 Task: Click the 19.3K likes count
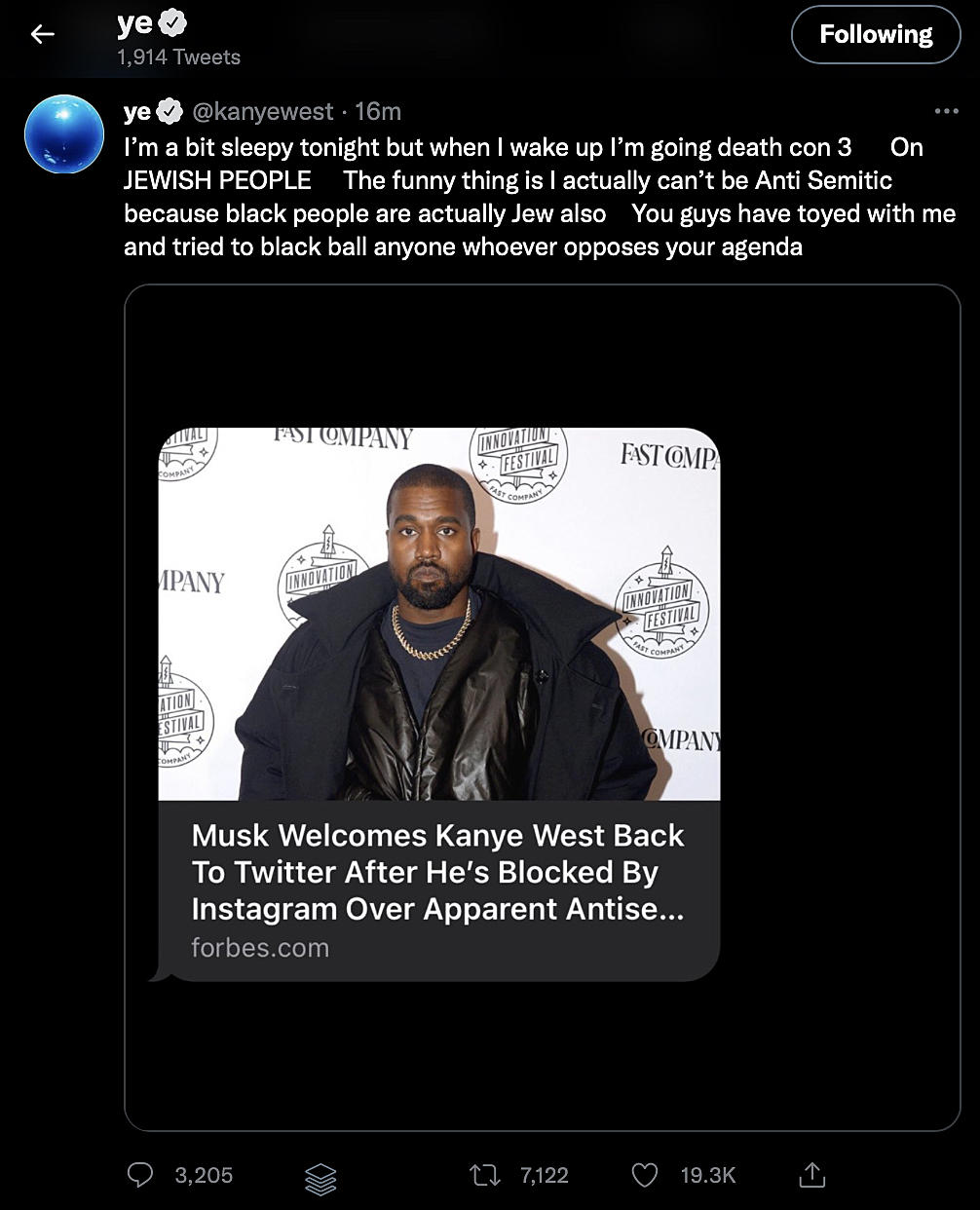click(708, 1175)
